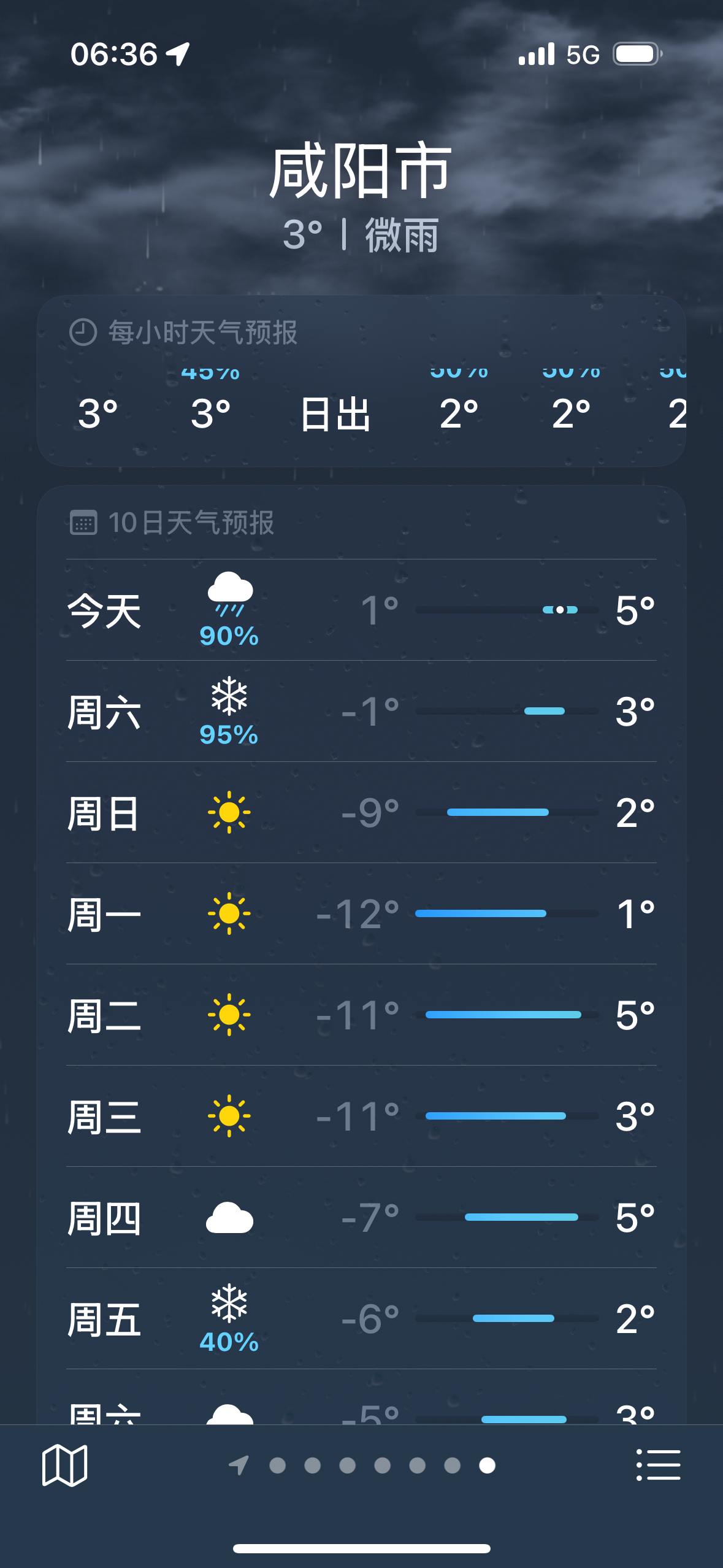The height and width of the screenshot is (1568, 723).
Task: Tap the snowflake icon for the first 周六 row
Action: pos(229,696)
